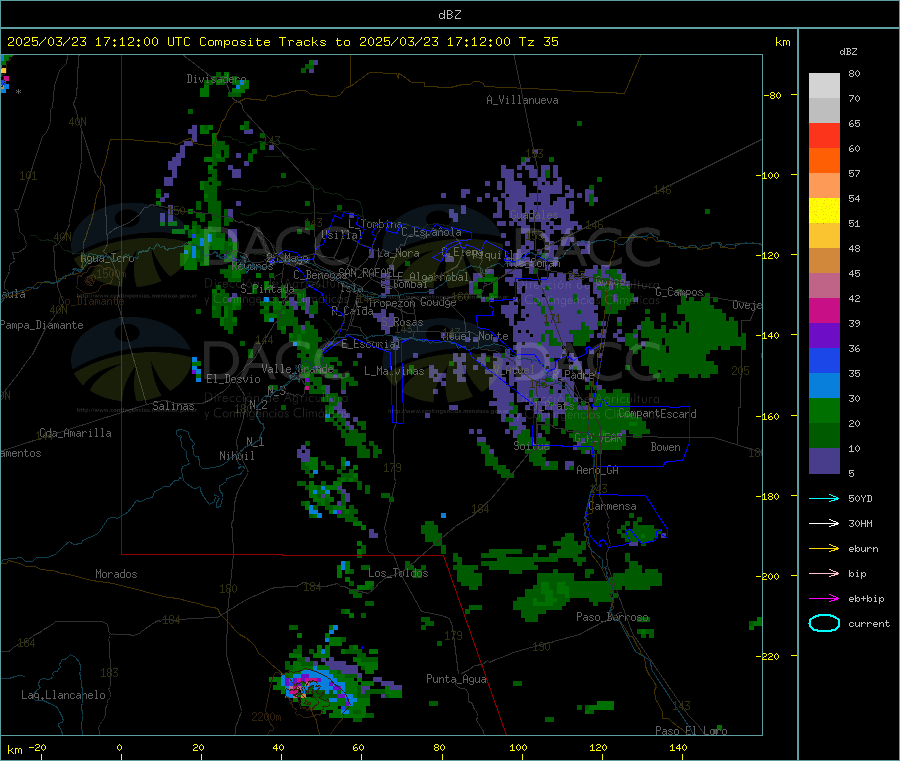Click the '2200m' elevation label
900x761 pixels.
coord(266,717)
